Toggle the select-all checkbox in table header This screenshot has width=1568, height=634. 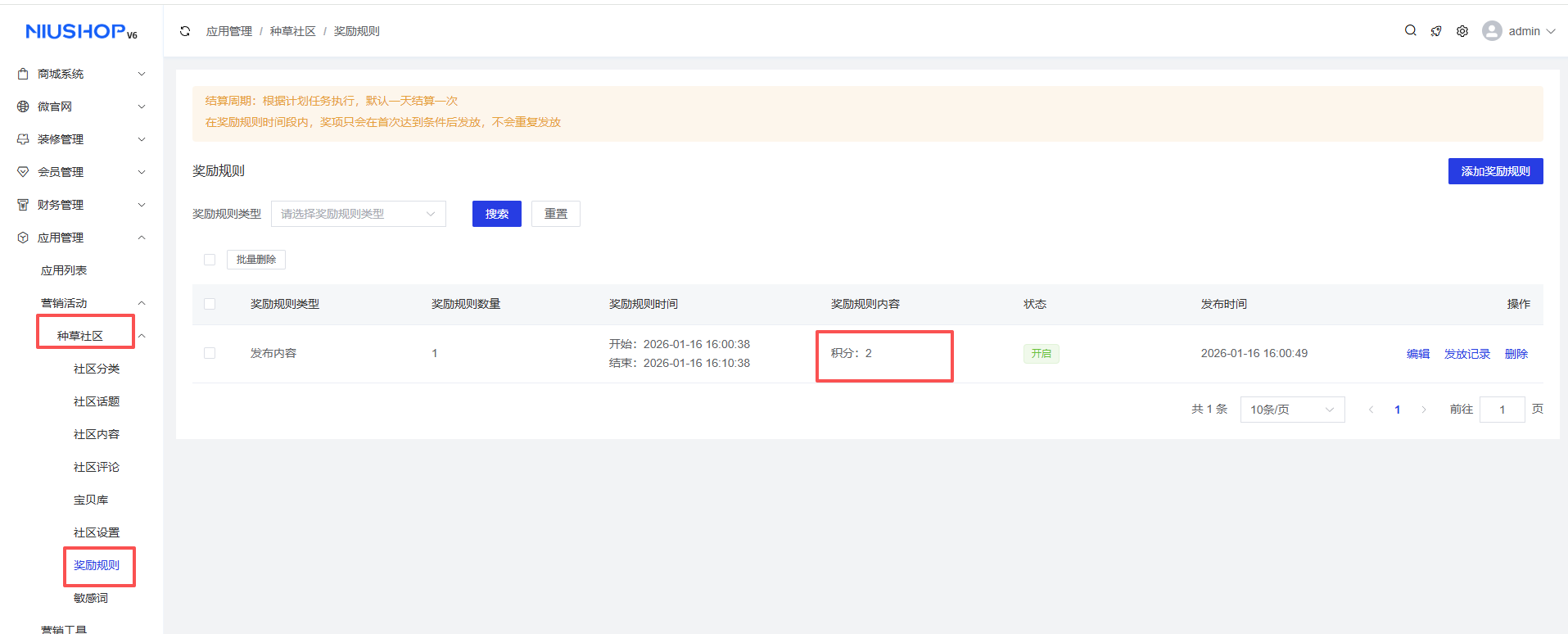point(210,304)
